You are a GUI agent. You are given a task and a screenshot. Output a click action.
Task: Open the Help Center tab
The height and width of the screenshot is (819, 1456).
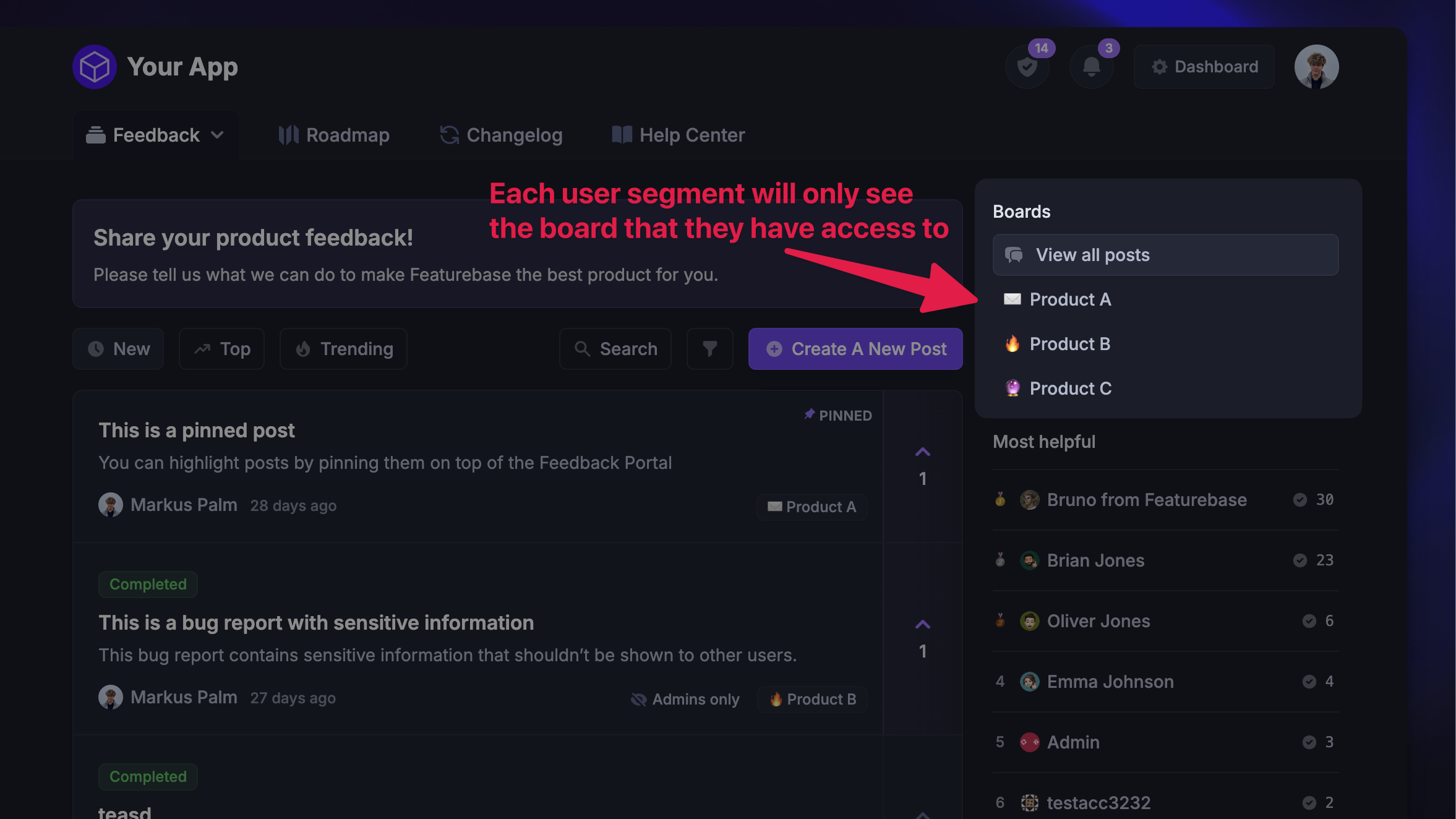pyautogui.click(x=679, y=135)
